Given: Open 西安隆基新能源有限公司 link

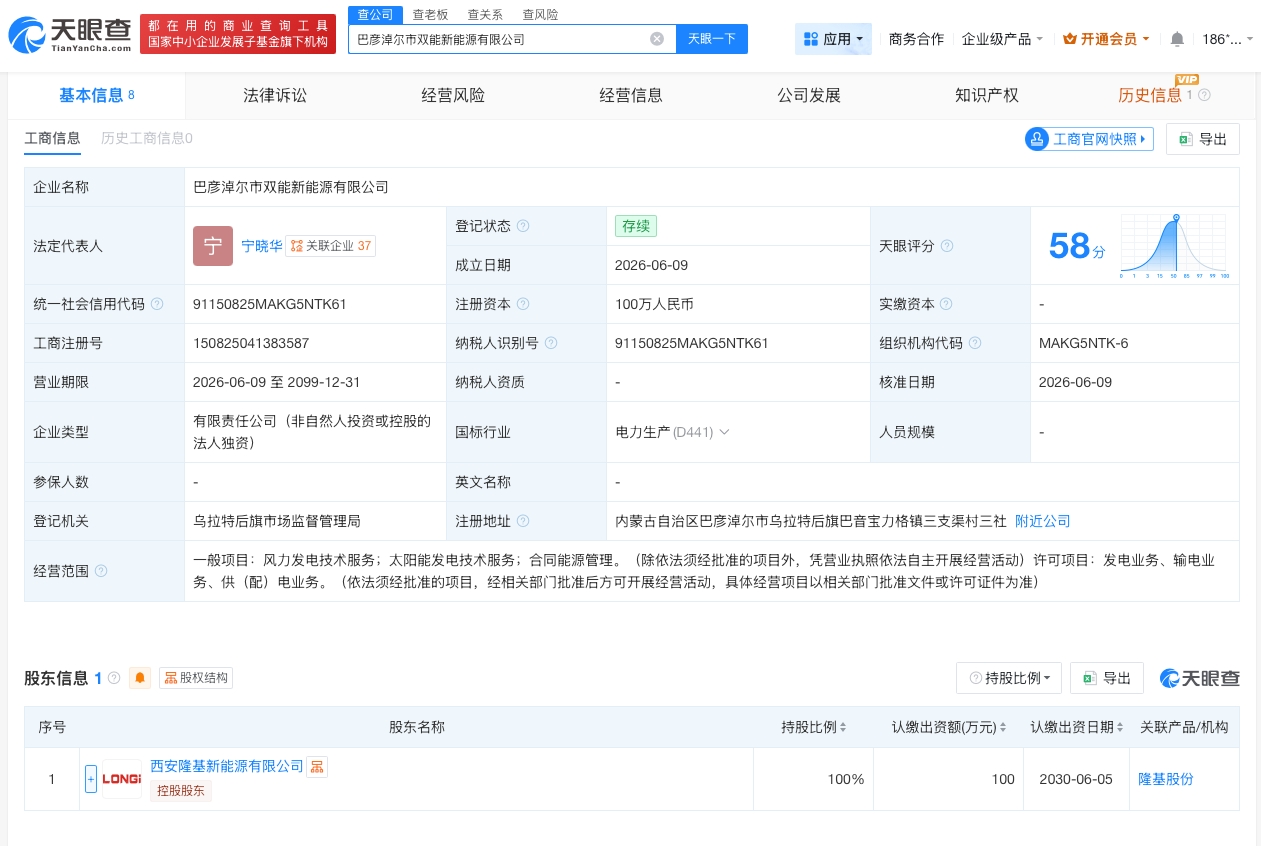Looking at the screenshot, I should click(x=227, y=766).
